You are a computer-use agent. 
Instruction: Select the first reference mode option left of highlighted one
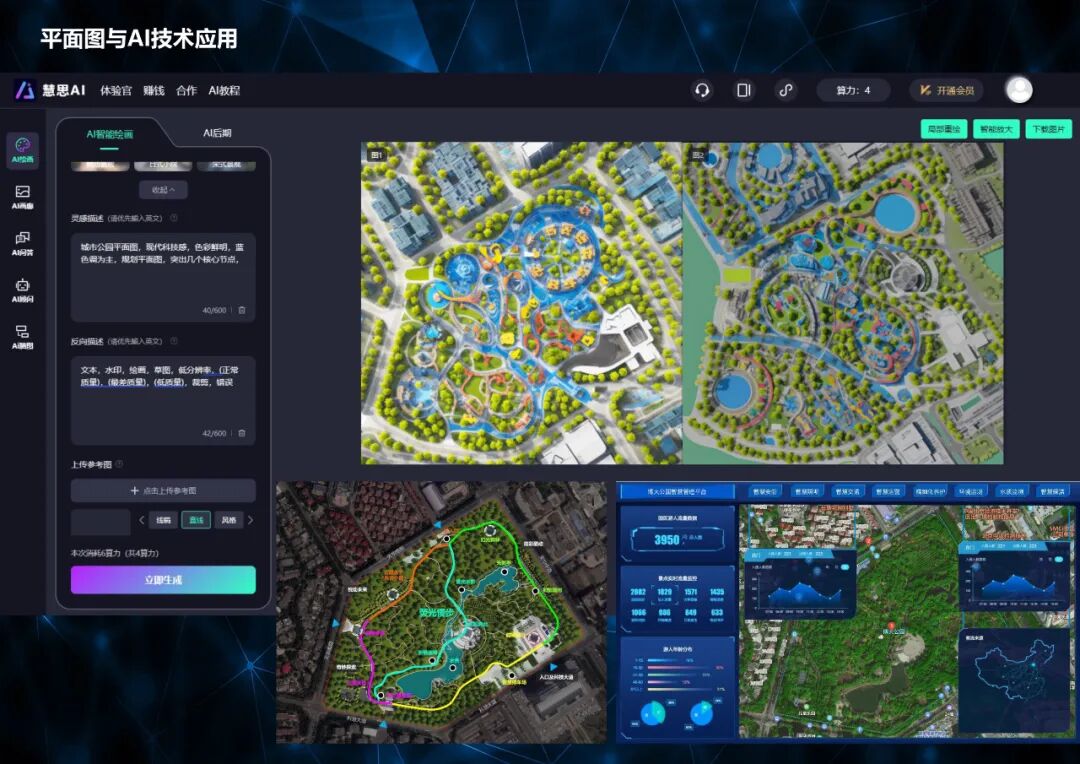[x=163, y=520]
